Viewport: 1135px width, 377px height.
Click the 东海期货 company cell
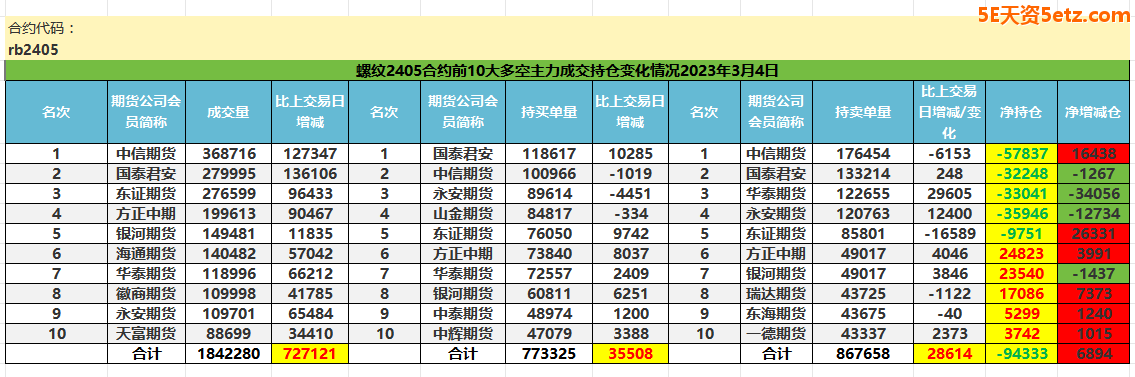(x=776, y=314)
